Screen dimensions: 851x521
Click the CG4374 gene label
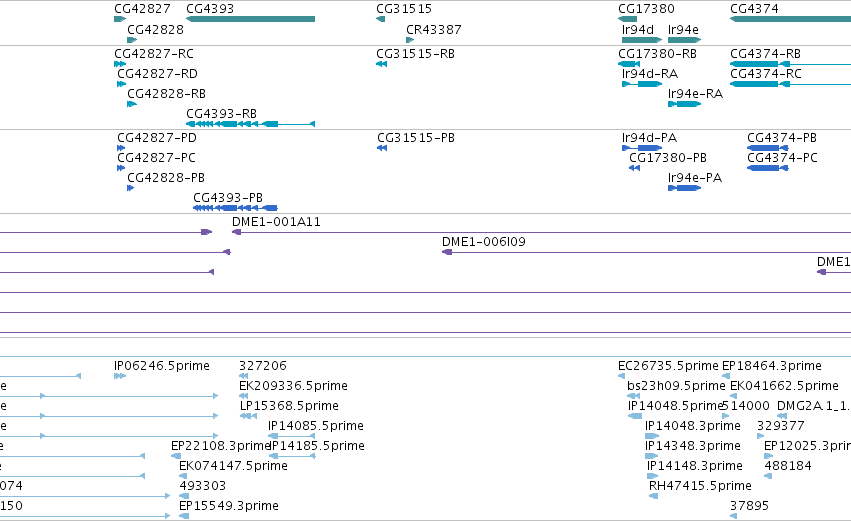point(754,9)
